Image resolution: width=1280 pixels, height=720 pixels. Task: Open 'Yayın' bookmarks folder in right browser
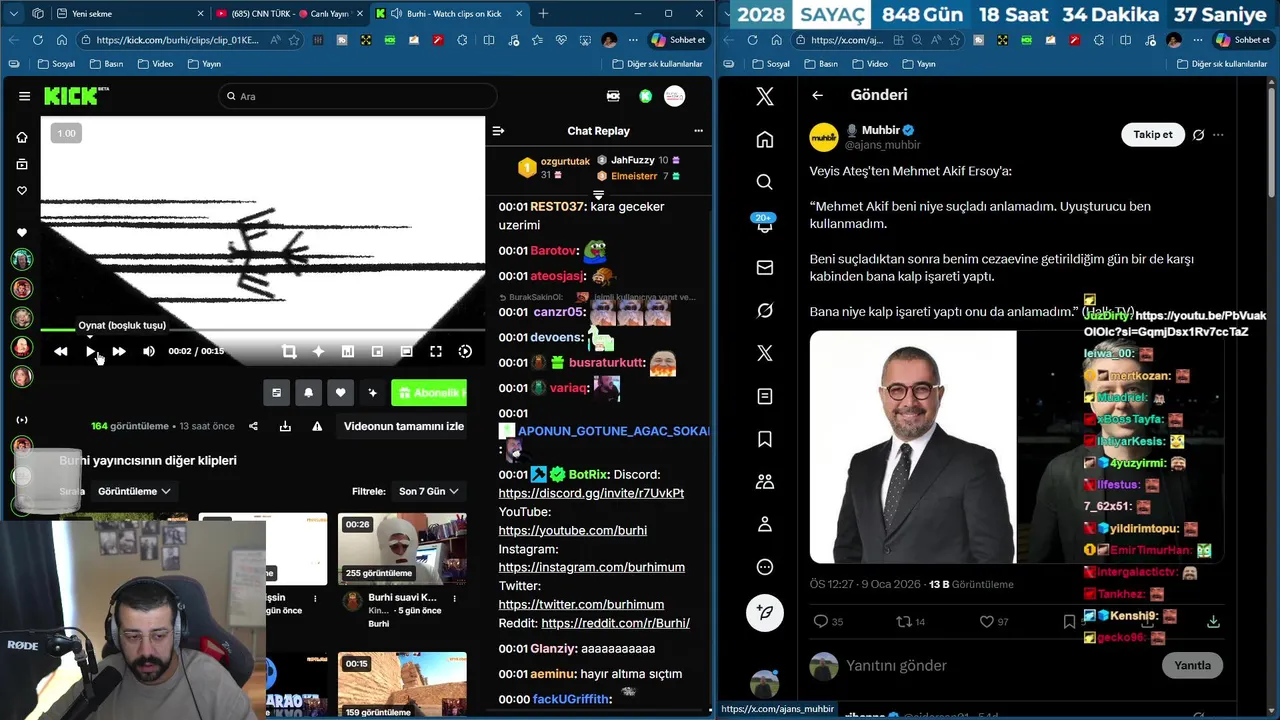click(x=919, y=64)
